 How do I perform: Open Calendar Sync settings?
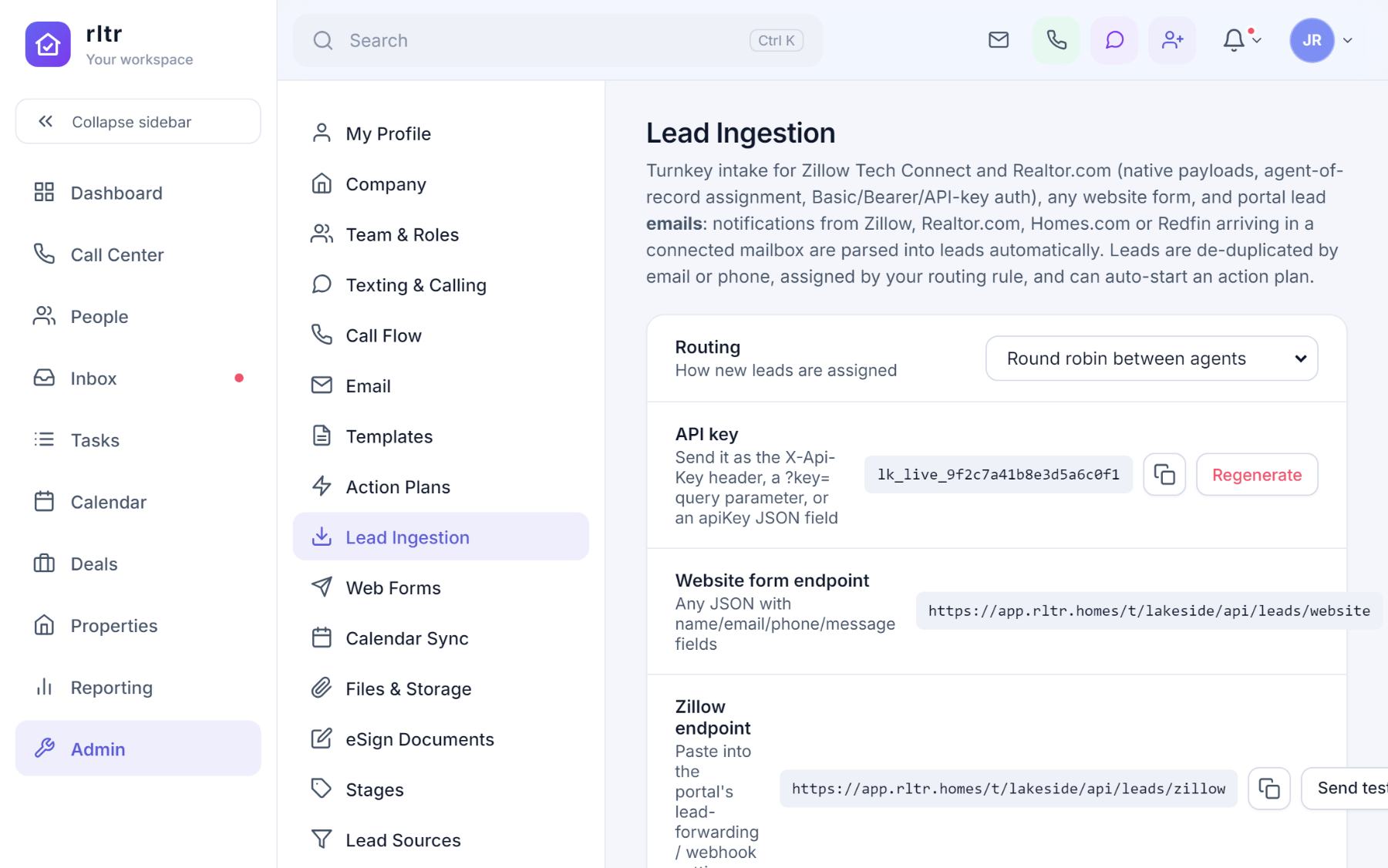(x=440, y=638)
